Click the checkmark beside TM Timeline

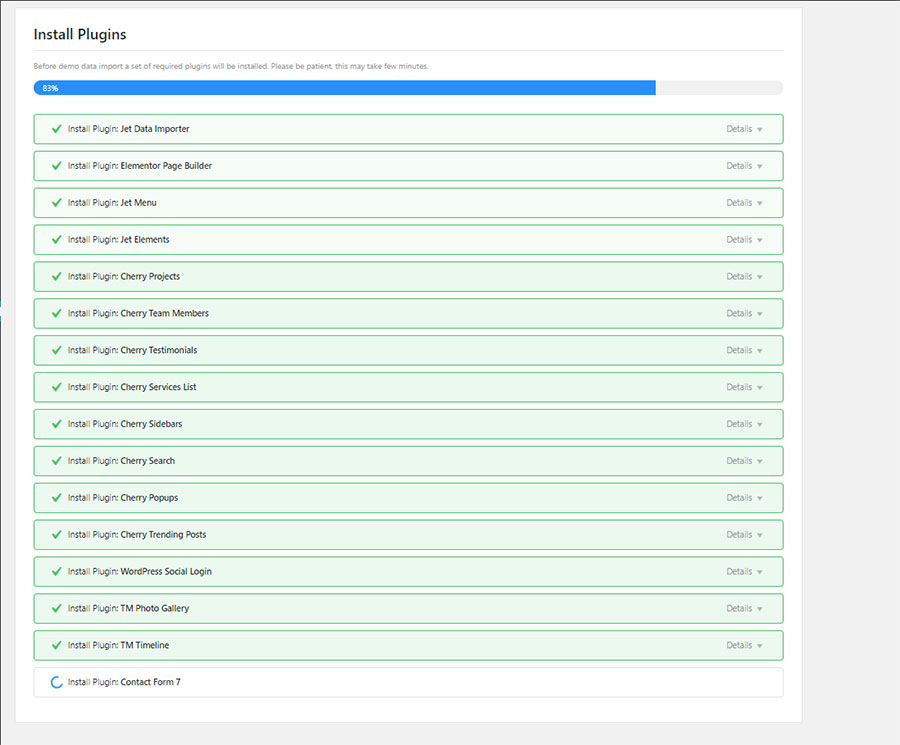pos(56,645)
